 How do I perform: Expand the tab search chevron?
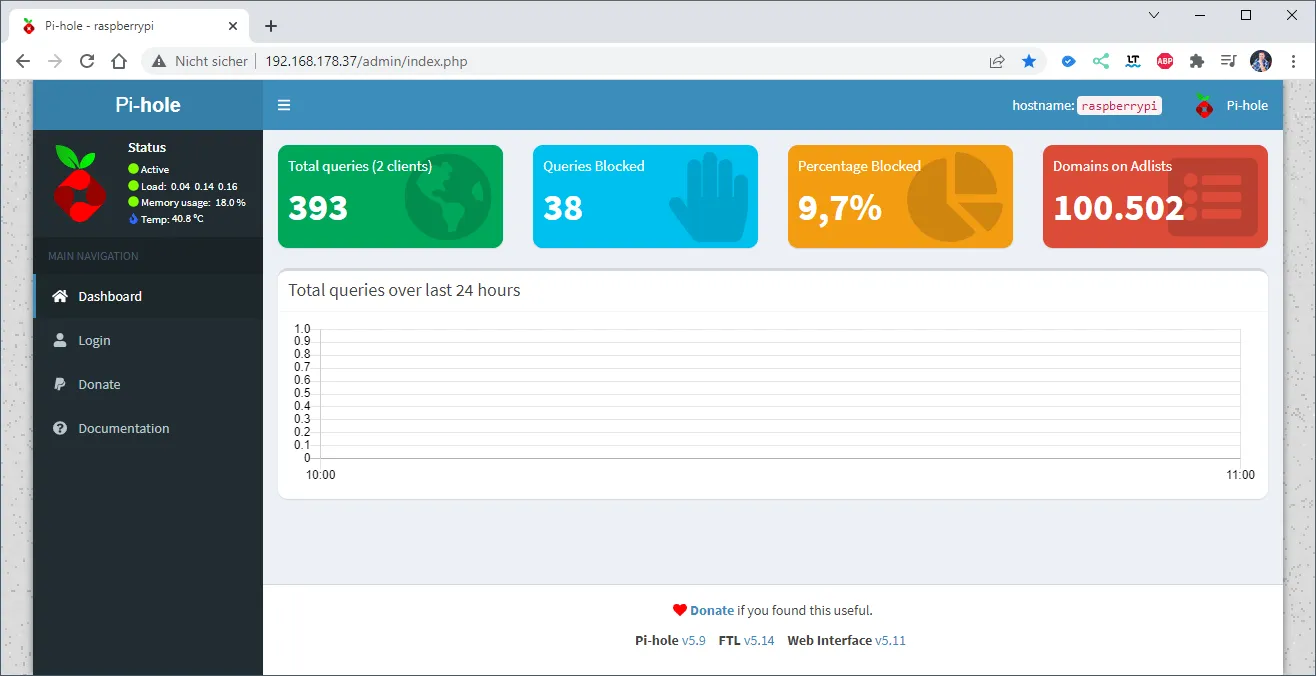(x=1154, y=15)
